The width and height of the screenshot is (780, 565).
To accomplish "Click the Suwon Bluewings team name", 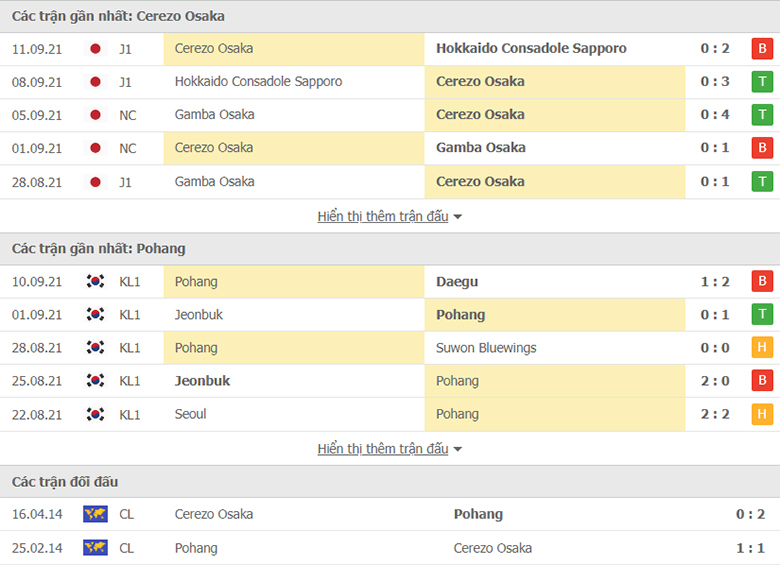I will tap(486, 348).
